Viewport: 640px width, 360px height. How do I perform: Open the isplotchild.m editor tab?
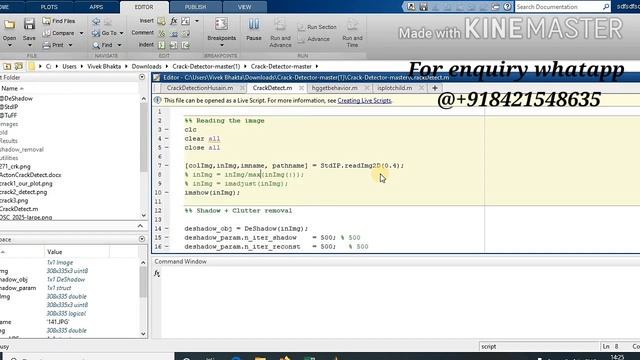[x=395, y=88]
